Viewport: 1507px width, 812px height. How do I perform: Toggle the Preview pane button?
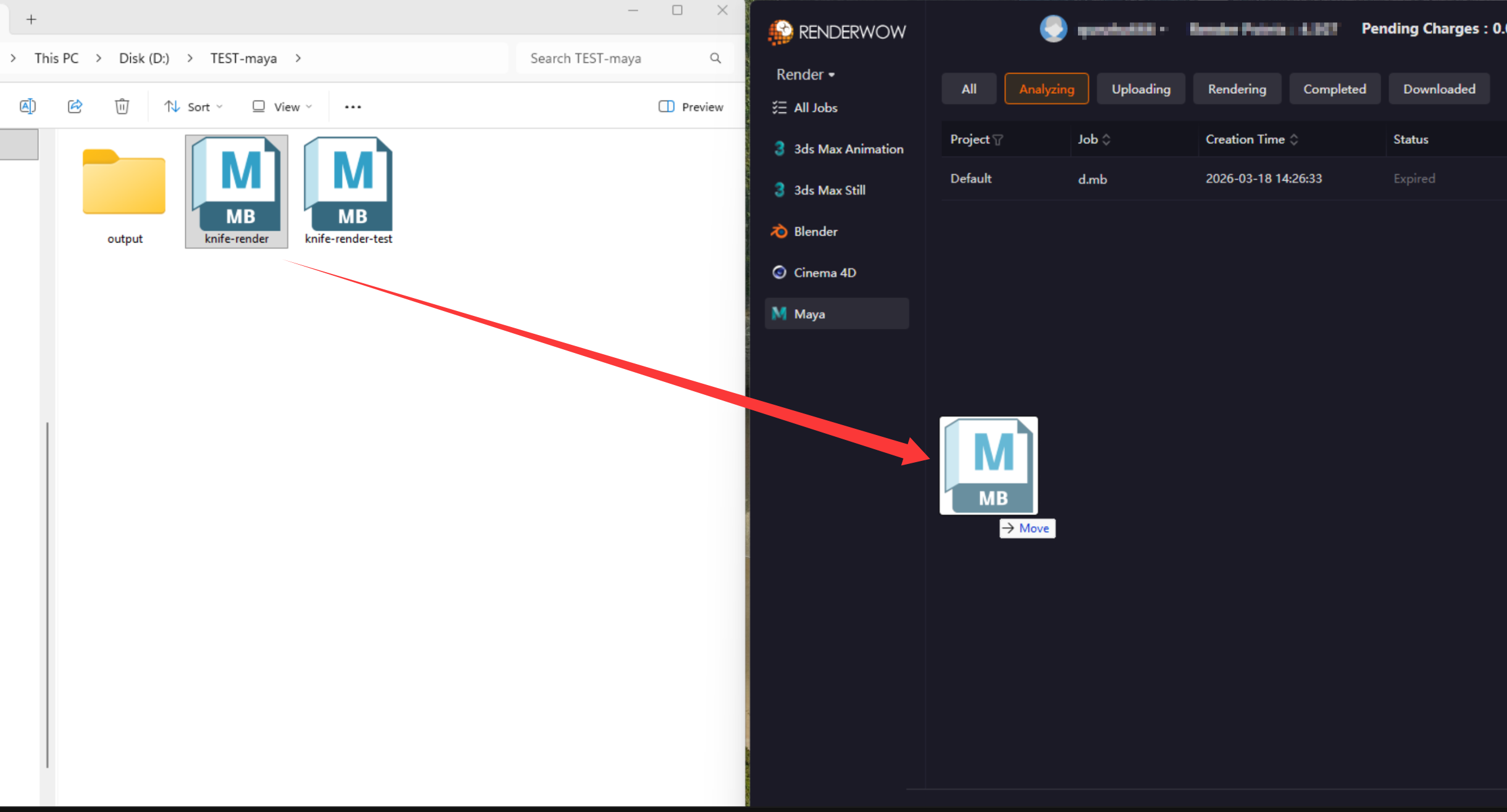(691, 107)
